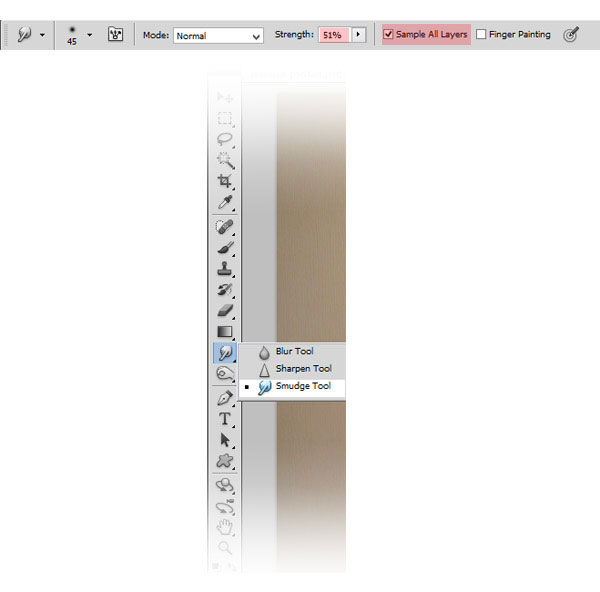Screen dimensions: 600x592
Task: Enable Finger Painting checkbox
Action: coord(481,34)
